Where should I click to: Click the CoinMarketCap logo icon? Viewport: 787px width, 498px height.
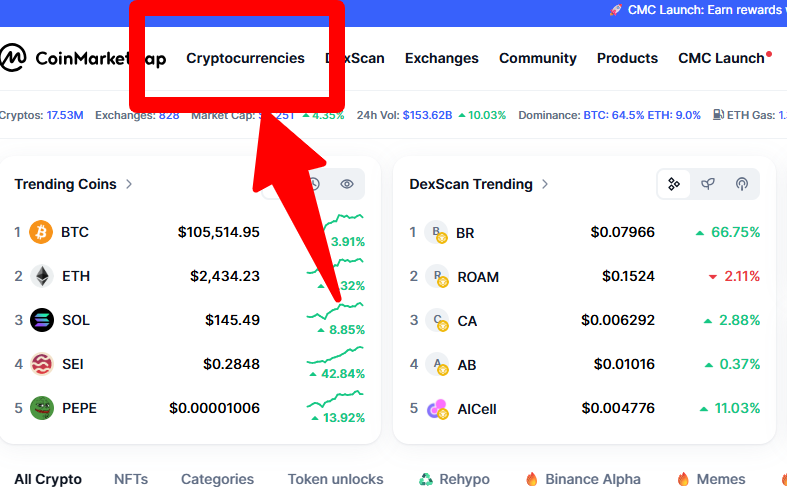pyautogui.click(x=13, y=58)
